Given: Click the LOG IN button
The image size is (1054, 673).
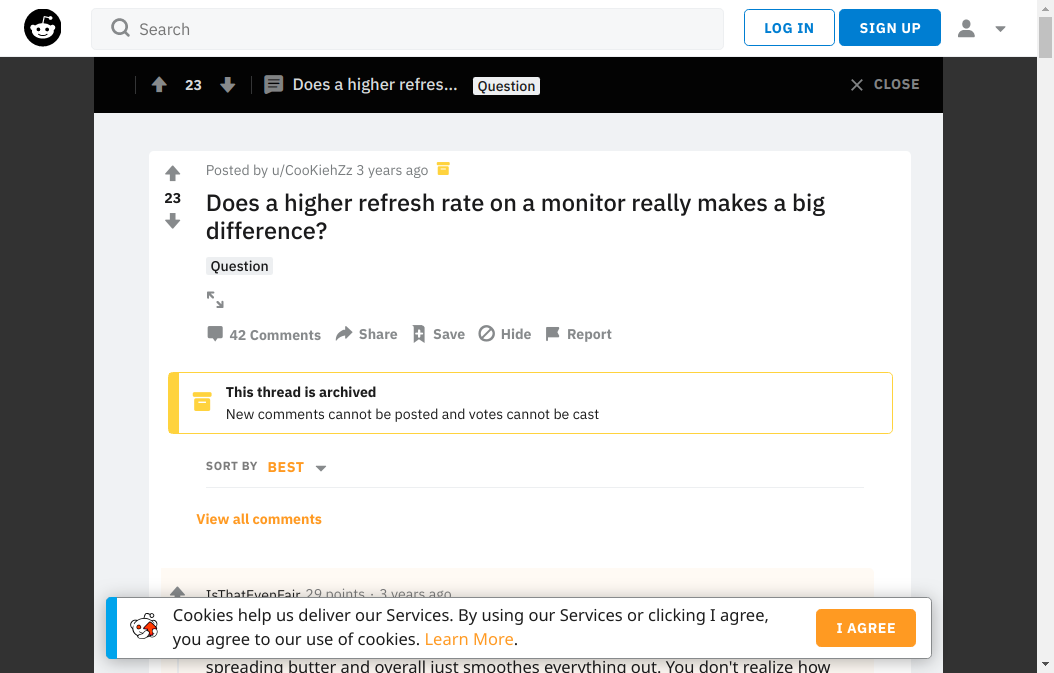Looking at the screenshot, I should pos(789,28).
